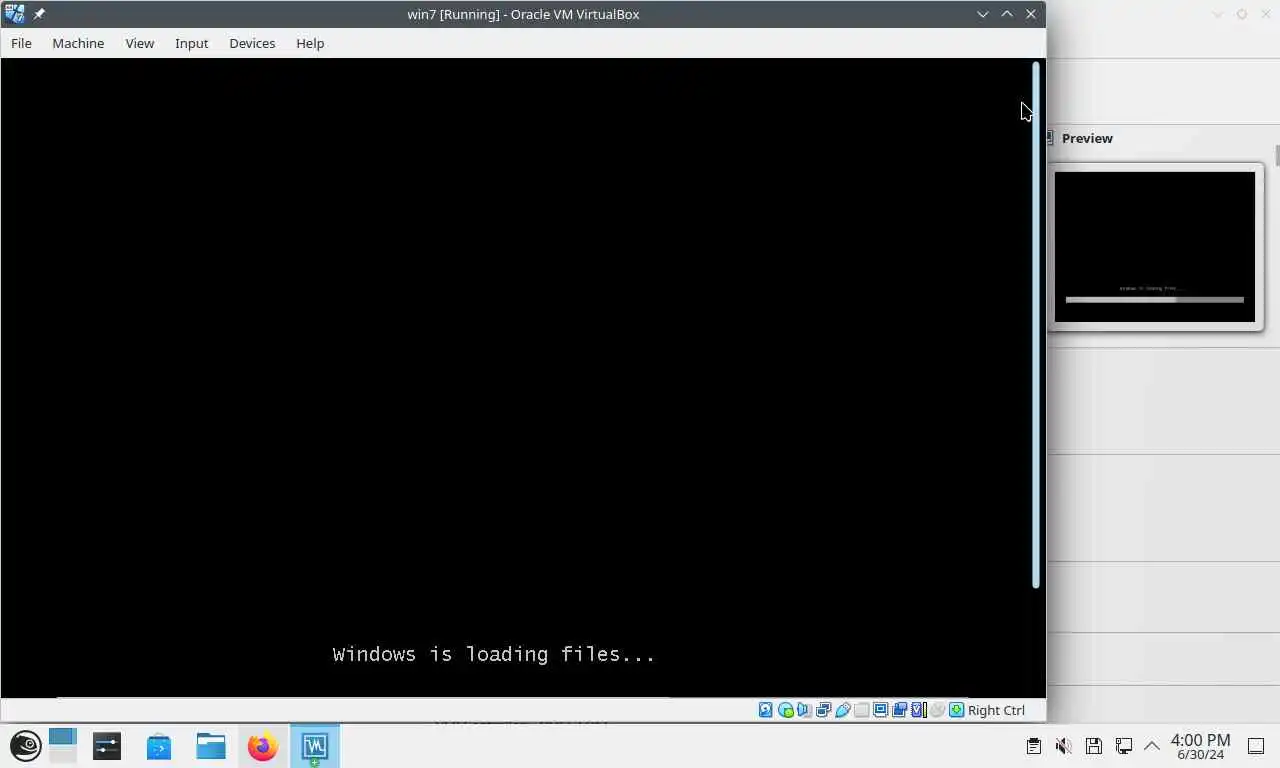The width and height of the screenshot is (1280, 768).
Task: Close the win7 VM window
Action: tap(1031, 14)
